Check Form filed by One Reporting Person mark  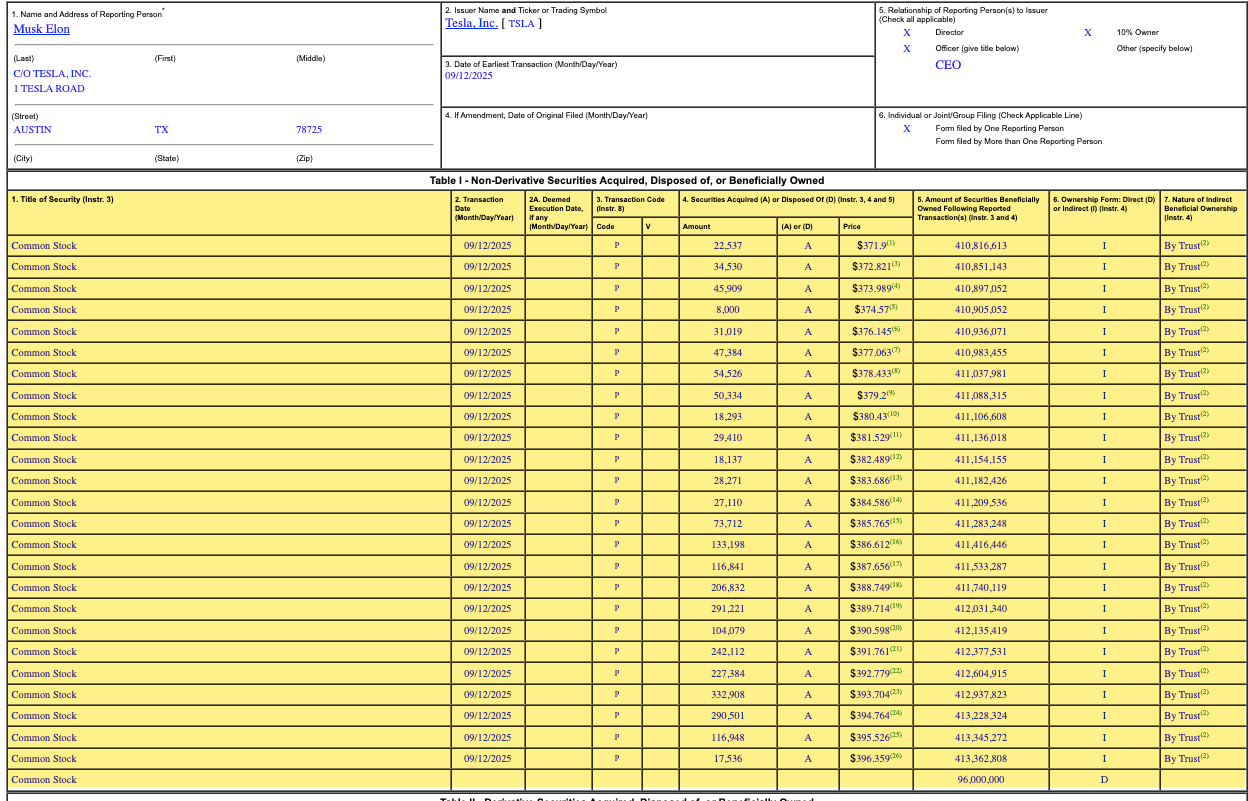point(907,128)
